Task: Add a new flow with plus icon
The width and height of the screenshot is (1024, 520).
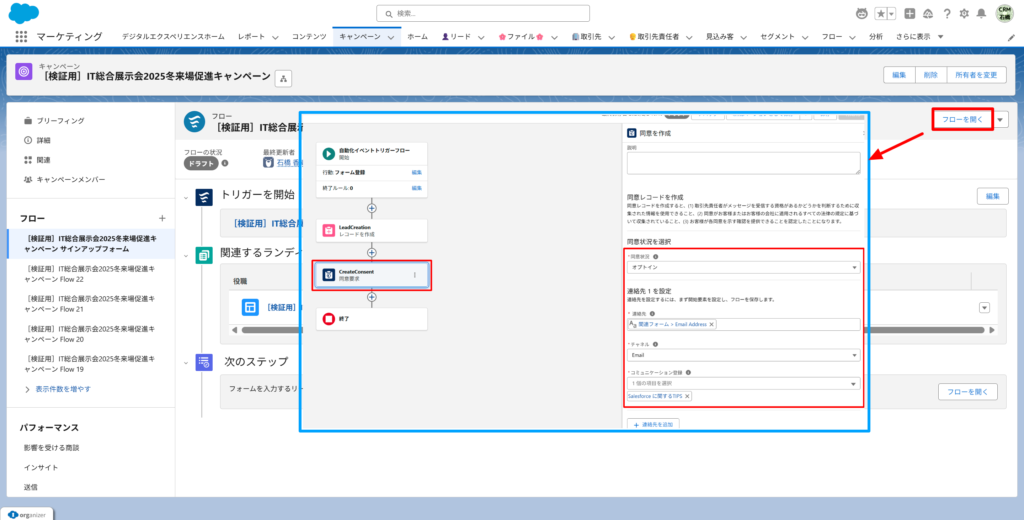Action: (163, 218)
